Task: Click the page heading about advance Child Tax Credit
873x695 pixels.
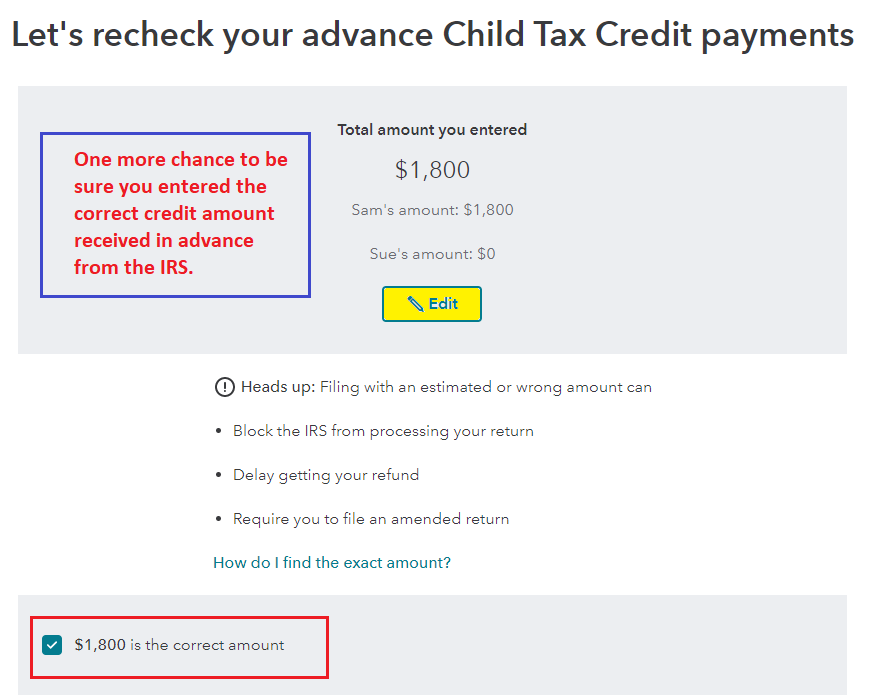Action: [432, 35]
